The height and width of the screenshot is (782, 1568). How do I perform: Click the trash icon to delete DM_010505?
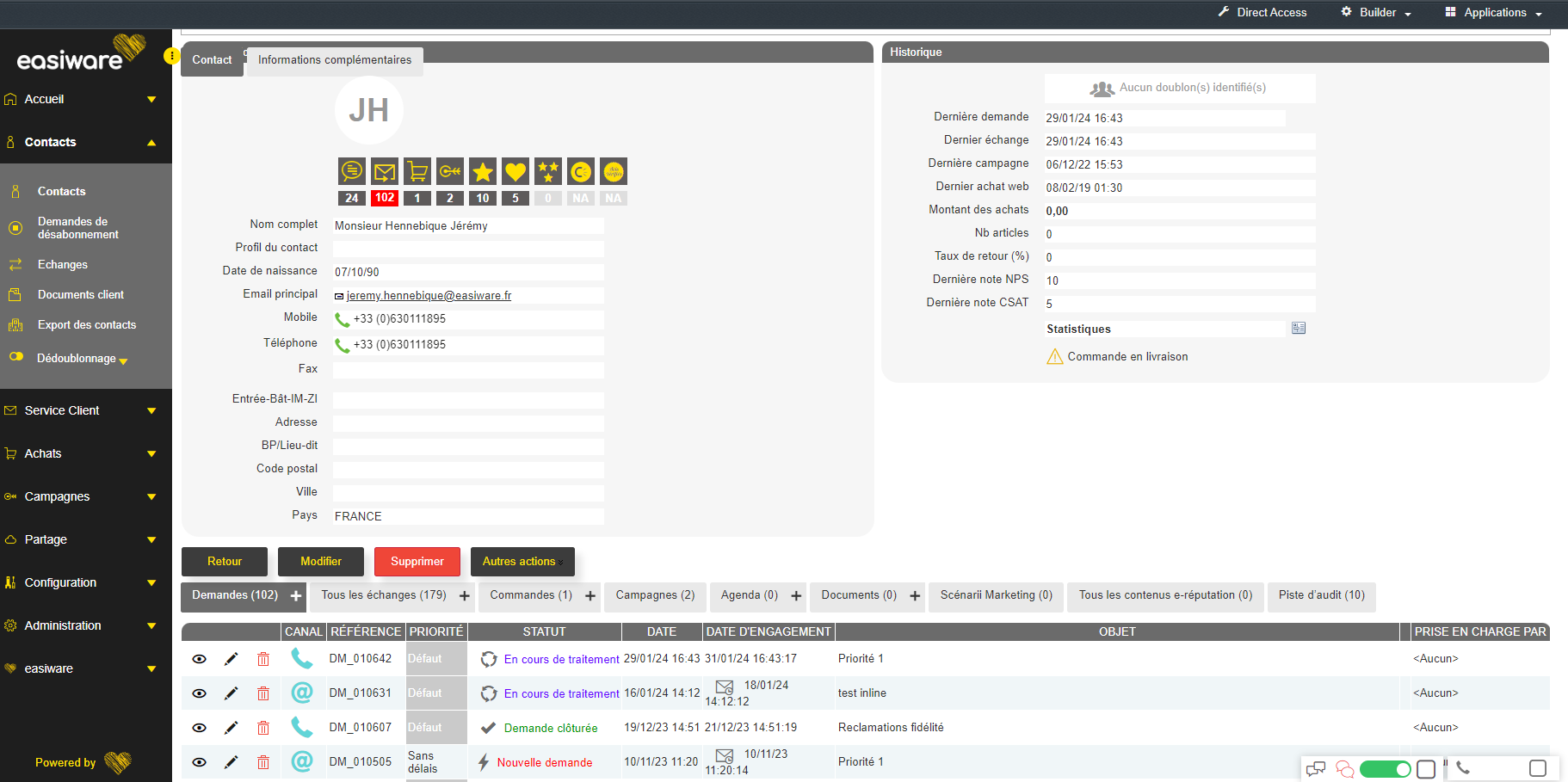263,762
